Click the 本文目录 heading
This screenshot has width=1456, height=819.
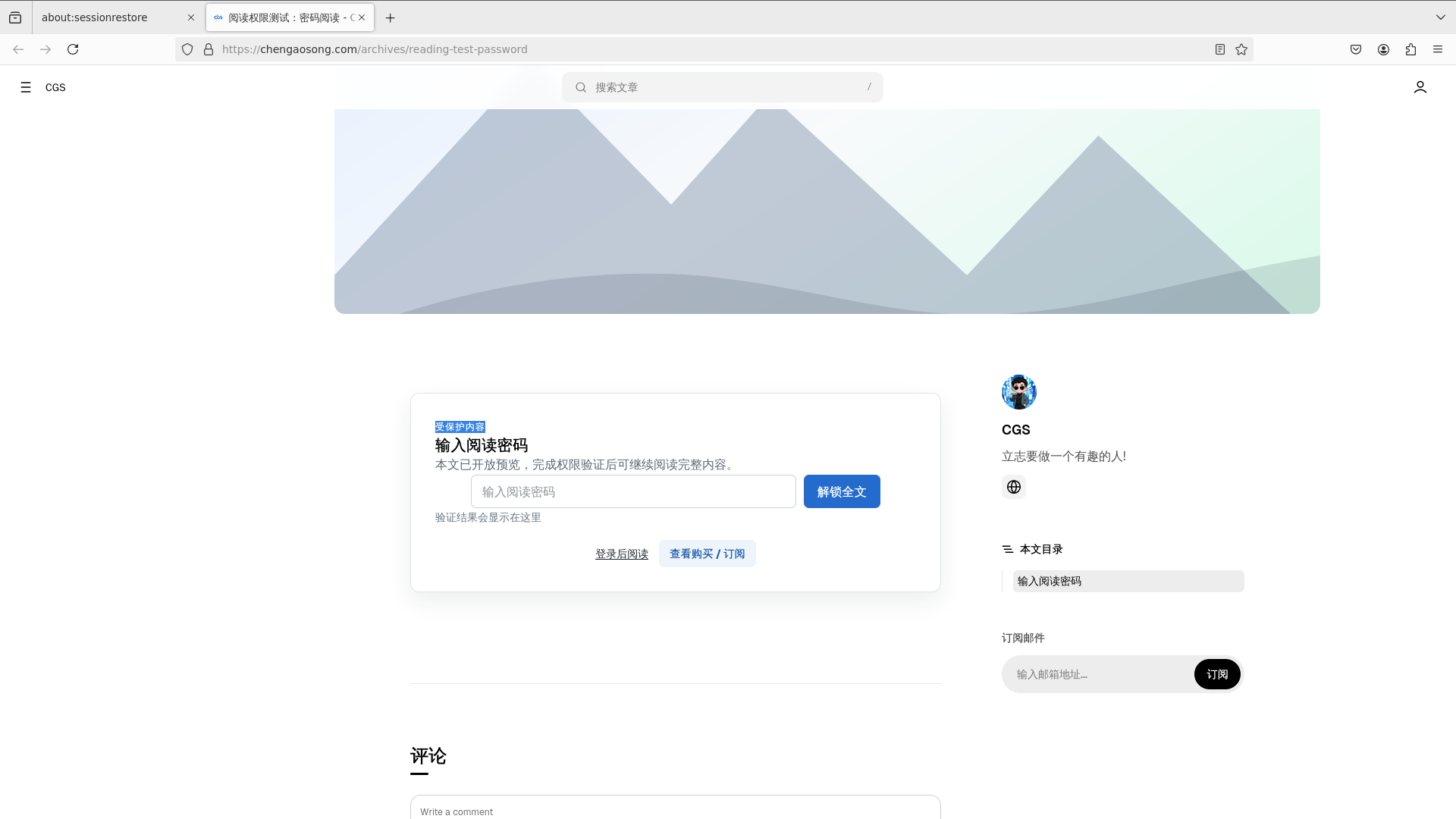1041,549
